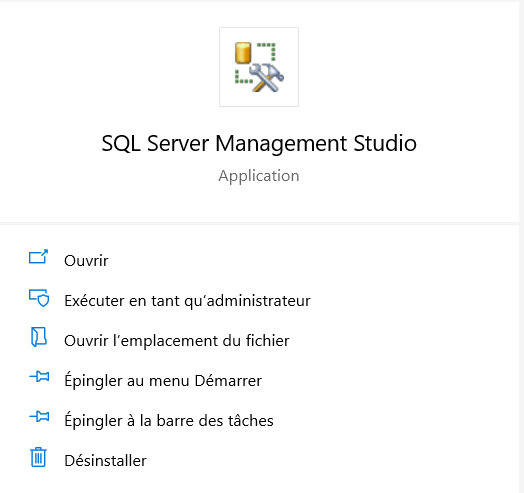Screen dimensions: 524x493
Task: Click the vertical scrollbar strip on panel edge
Action: tap(522, 246)
